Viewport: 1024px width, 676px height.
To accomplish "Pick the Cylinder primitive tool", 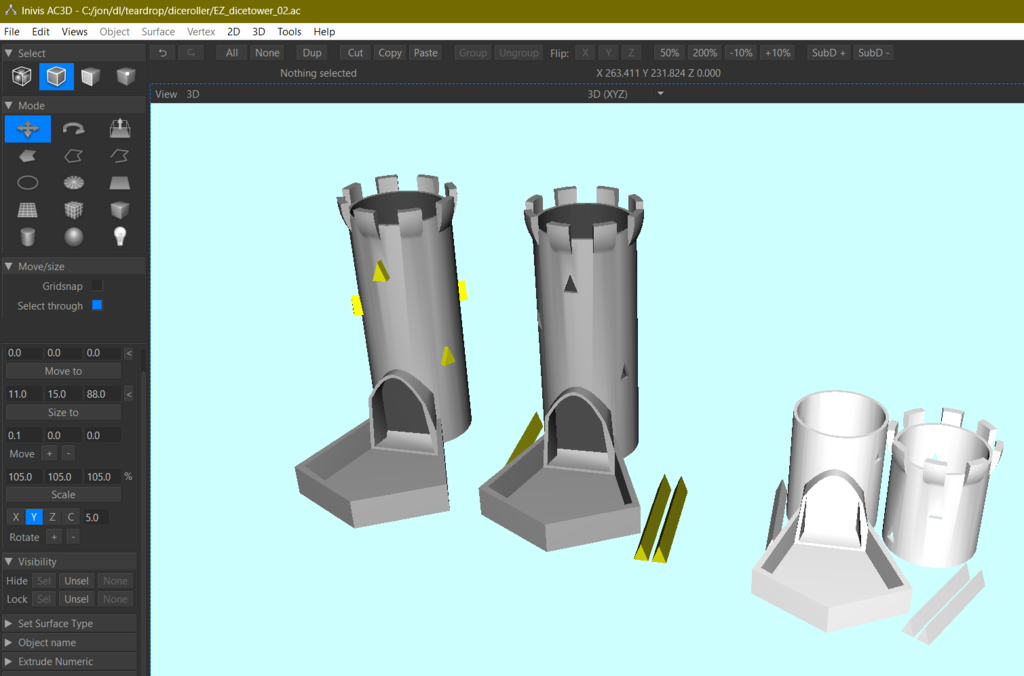I will point(28,237).
